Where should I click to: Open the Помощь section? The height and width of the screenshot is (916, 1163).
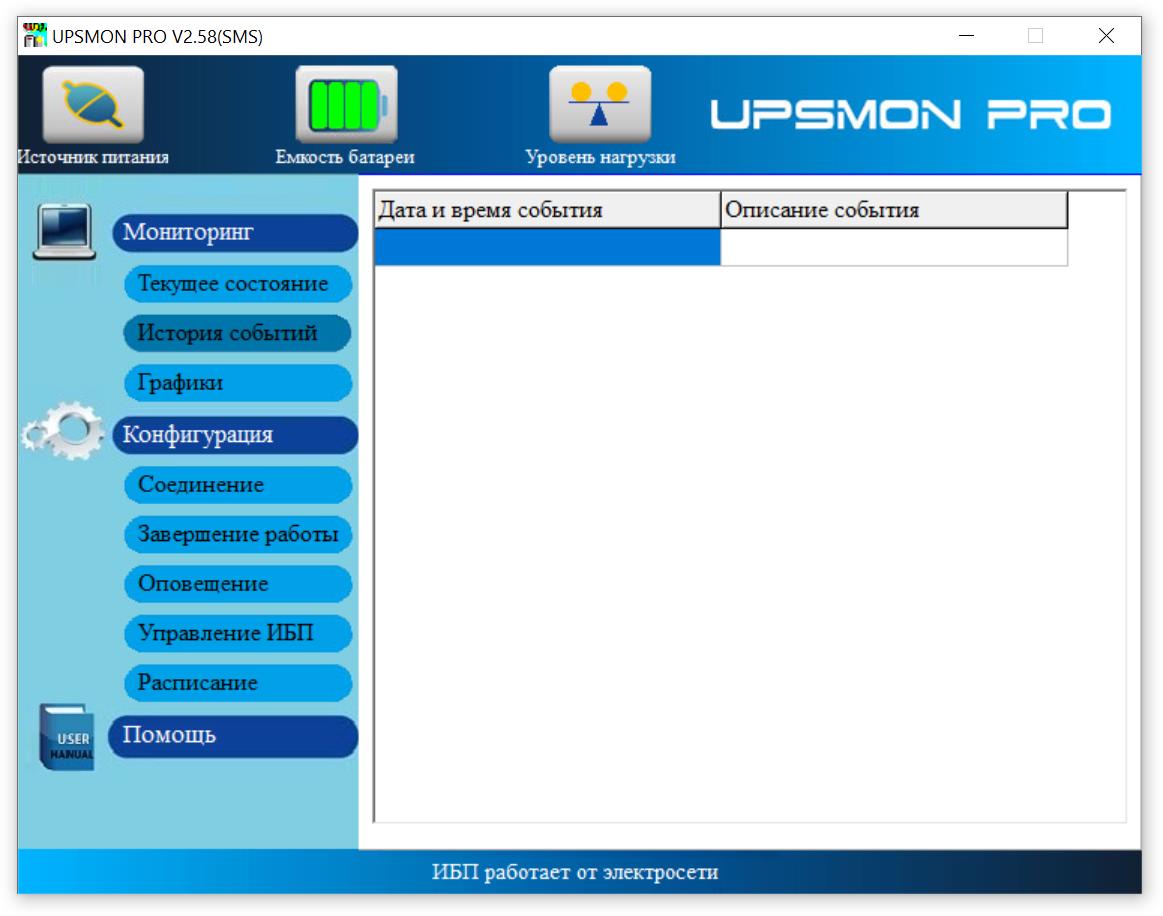pos(233,736)
